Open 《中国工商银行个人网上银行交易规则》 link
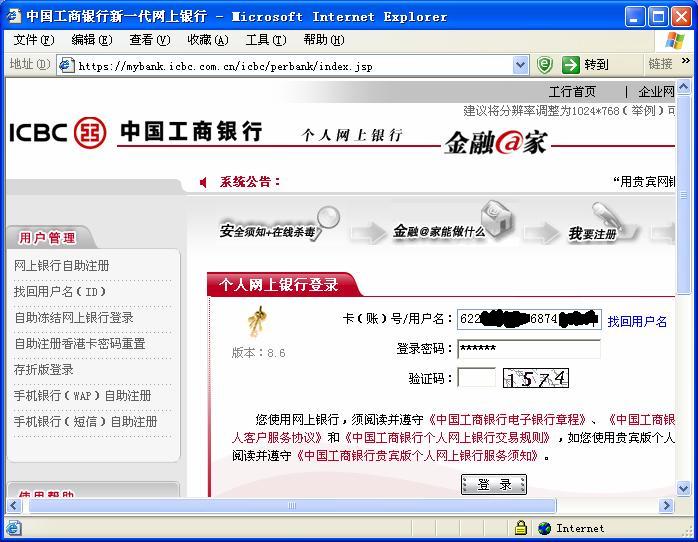 pos(446,438)
